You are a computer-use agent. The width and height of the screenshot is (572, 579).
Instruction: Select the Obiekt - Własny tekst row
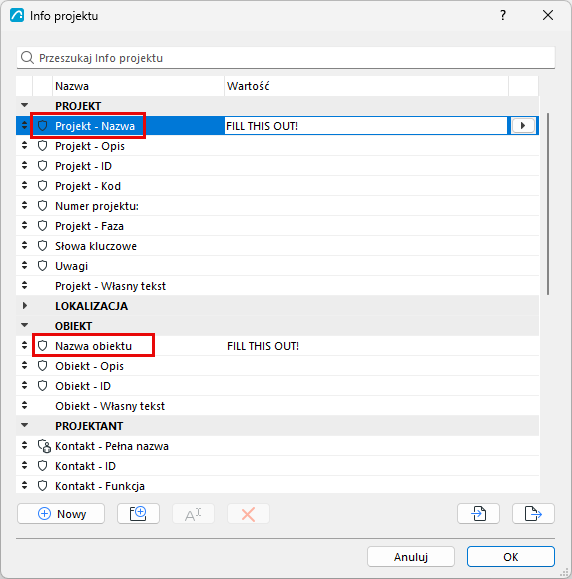(277, 406)
